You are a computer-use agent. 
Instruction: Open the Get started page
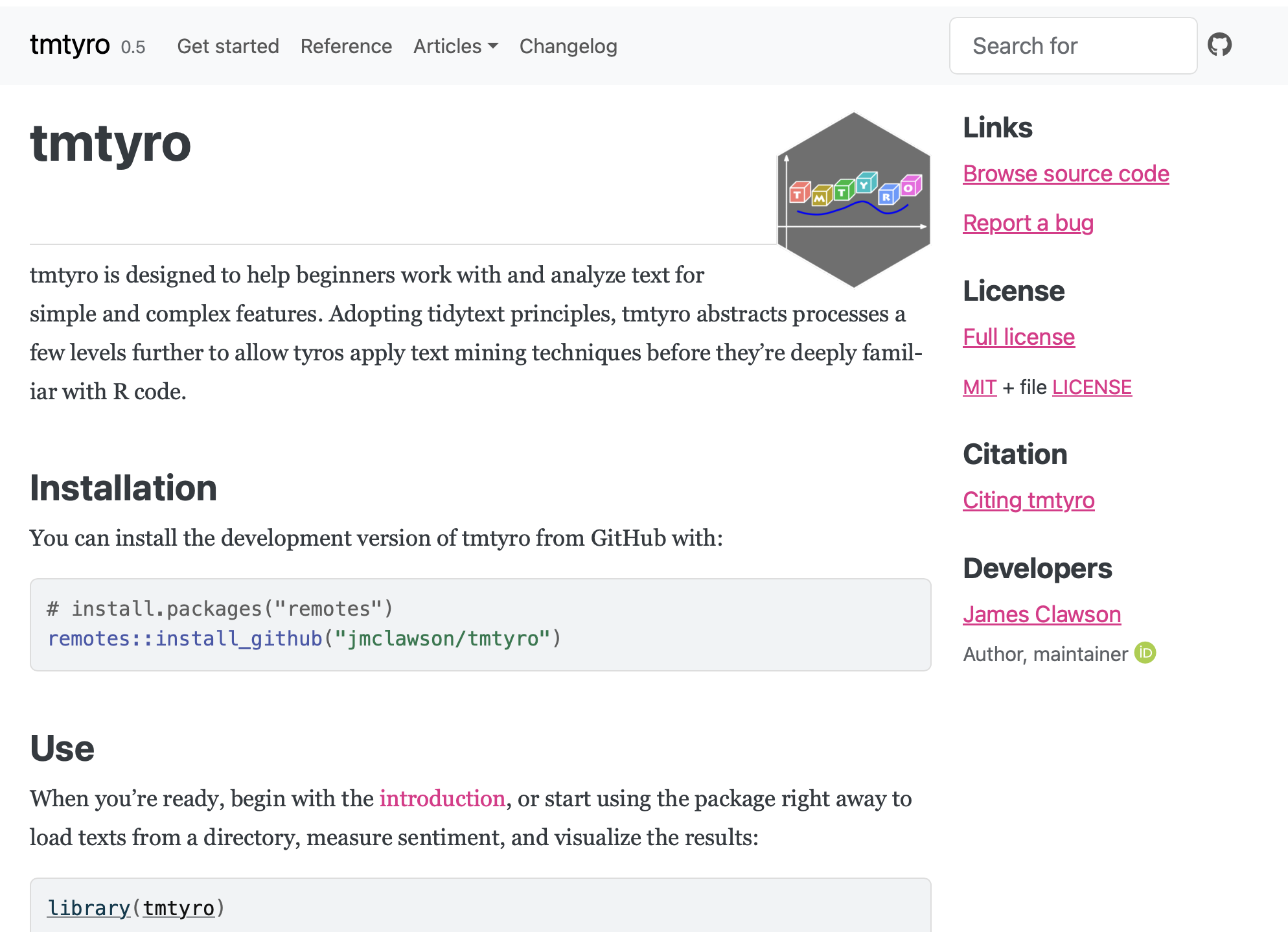tap(227, 46)
